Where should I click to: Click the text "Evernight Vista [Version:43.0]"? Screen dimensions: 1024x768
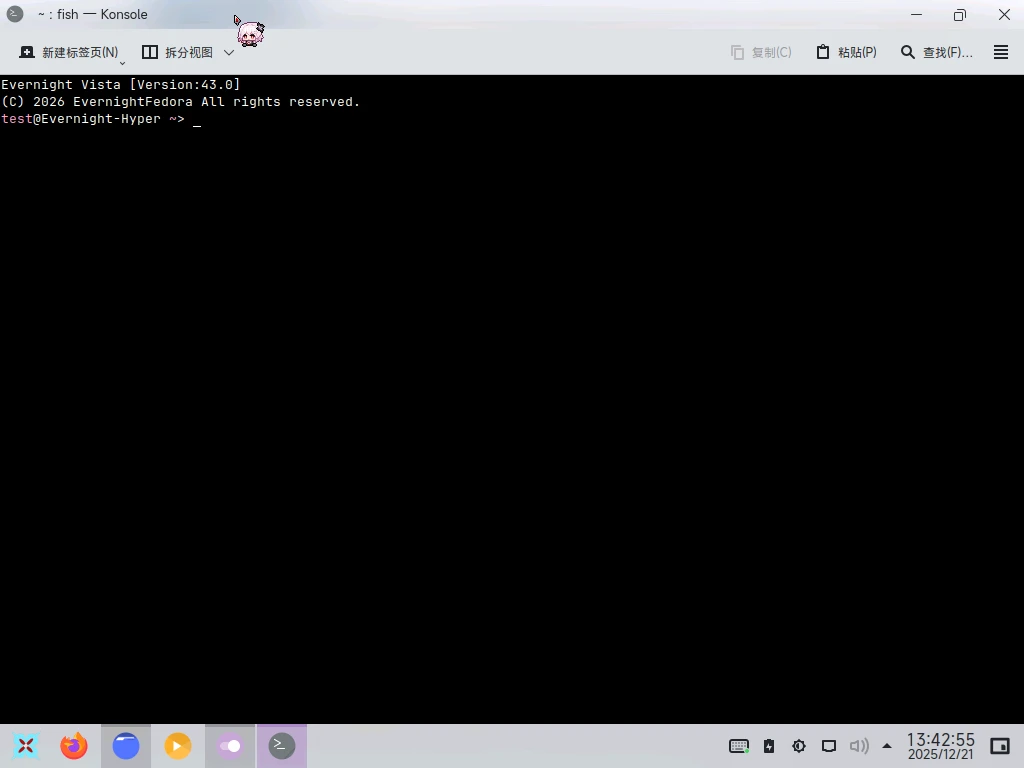(121, 85)
